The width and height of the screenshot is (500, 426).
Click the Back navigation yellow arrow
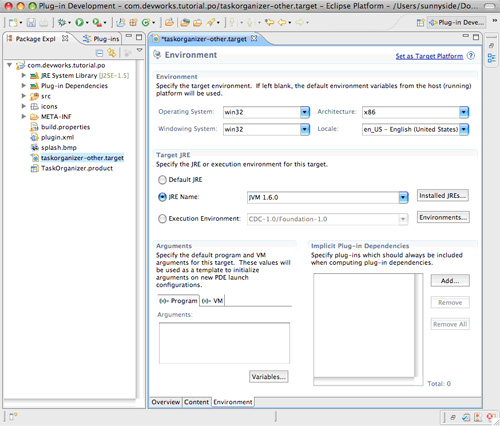pos(282,22)
